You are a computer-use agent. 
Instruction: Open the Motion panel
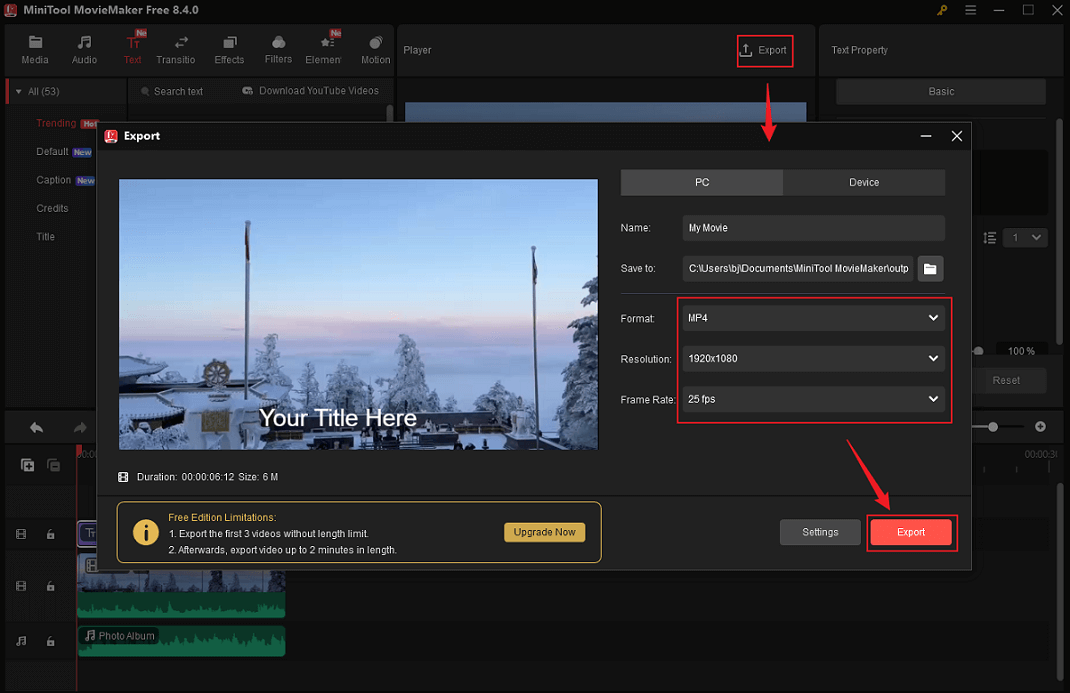[375, 48]
